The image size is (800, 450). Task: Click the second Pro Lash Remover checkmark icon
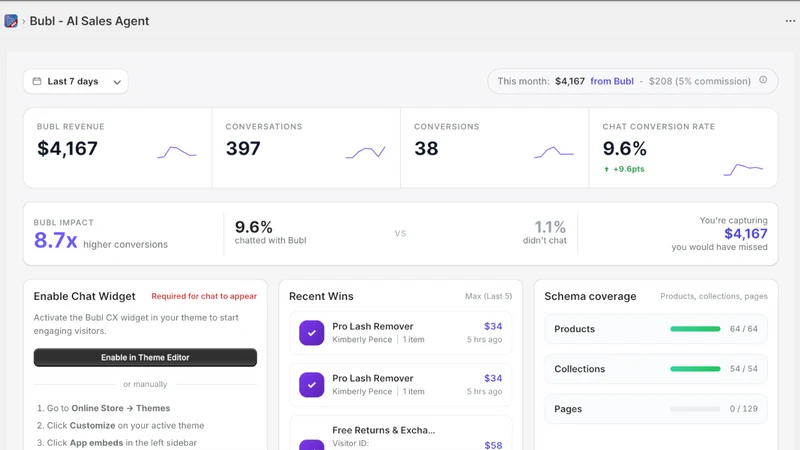point(312,385)
